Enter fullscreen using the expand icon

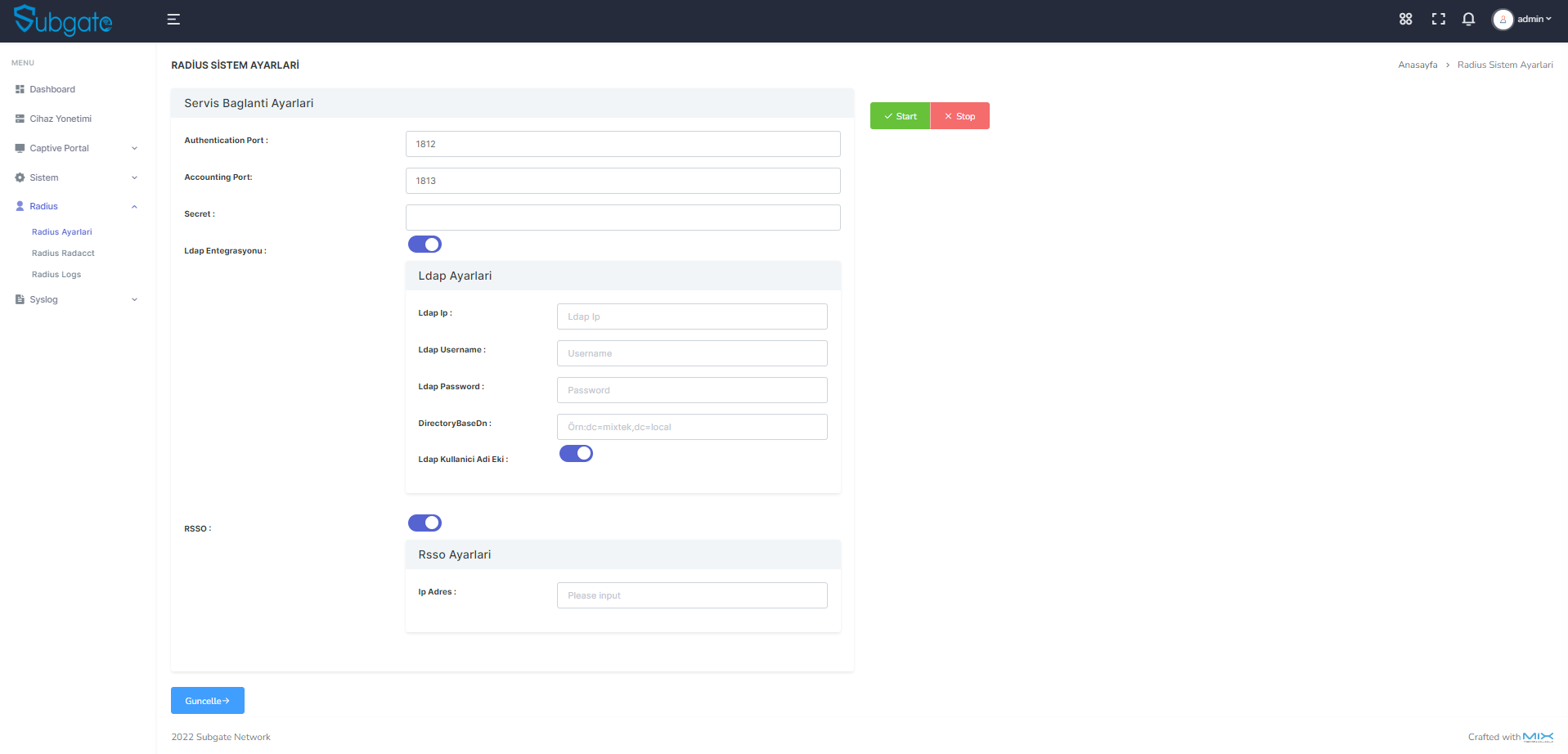tap(1438, 19)
